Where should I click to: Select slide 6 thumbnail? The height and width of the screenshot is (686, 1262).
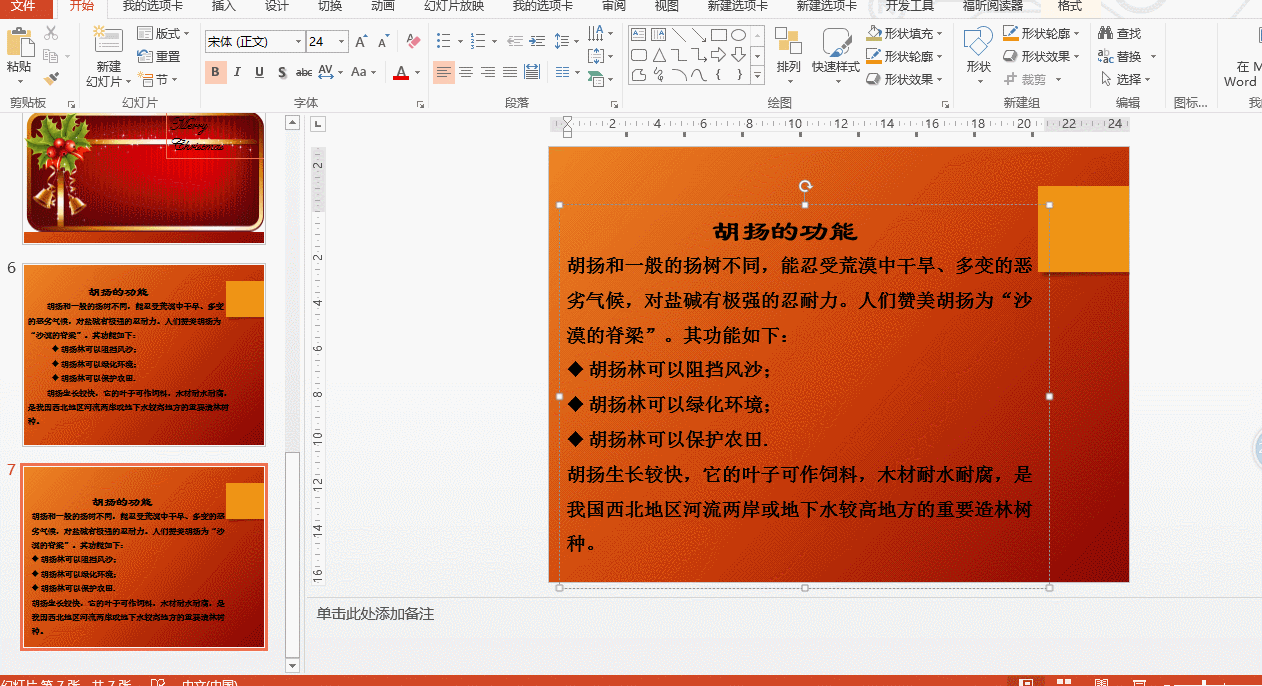click(x=144, y=355)
